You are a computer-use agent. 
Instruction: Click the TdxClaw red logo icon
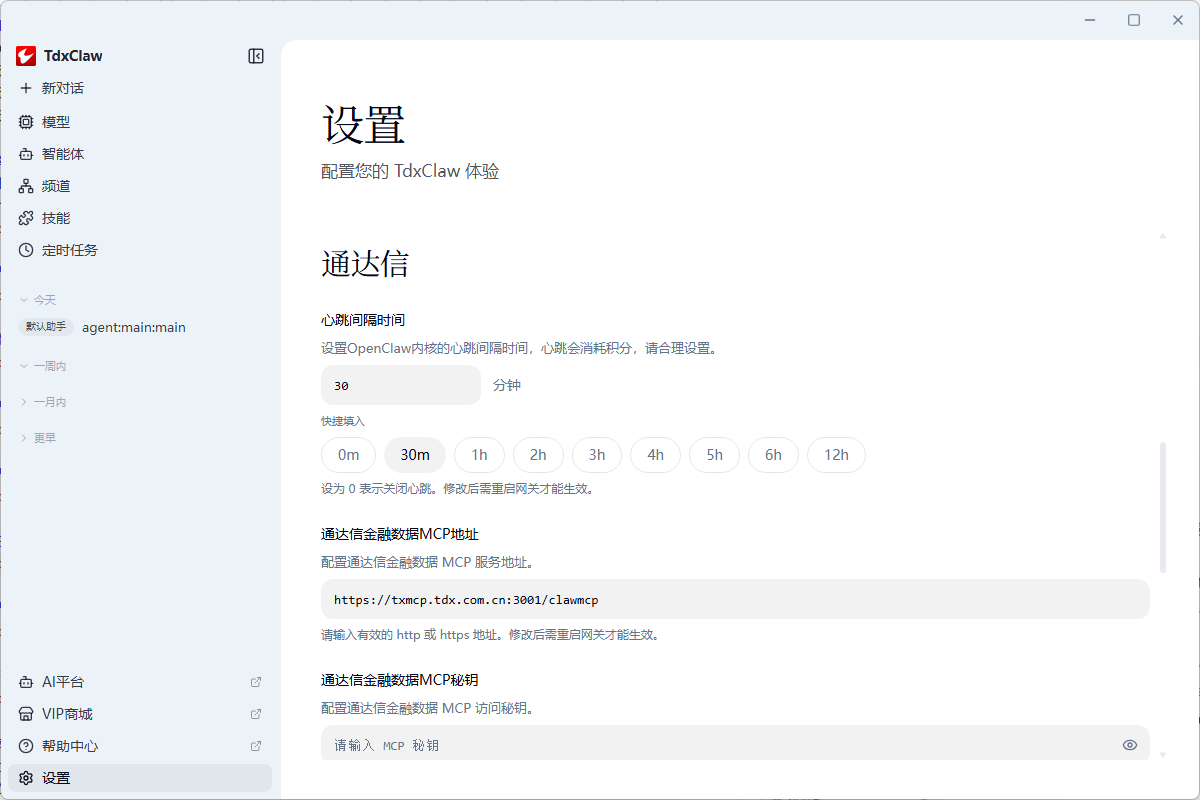point(26,56)
